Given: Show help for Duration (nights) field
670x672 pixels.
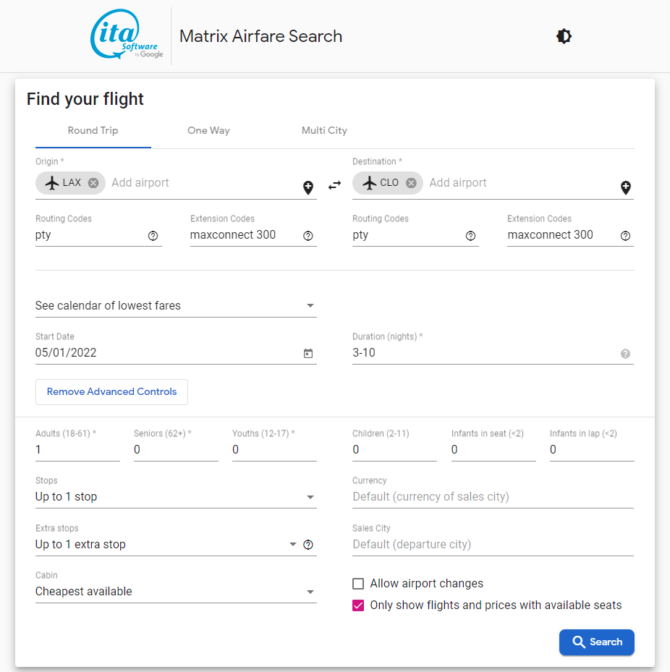Looking at the screenshot, I should 625,353.
